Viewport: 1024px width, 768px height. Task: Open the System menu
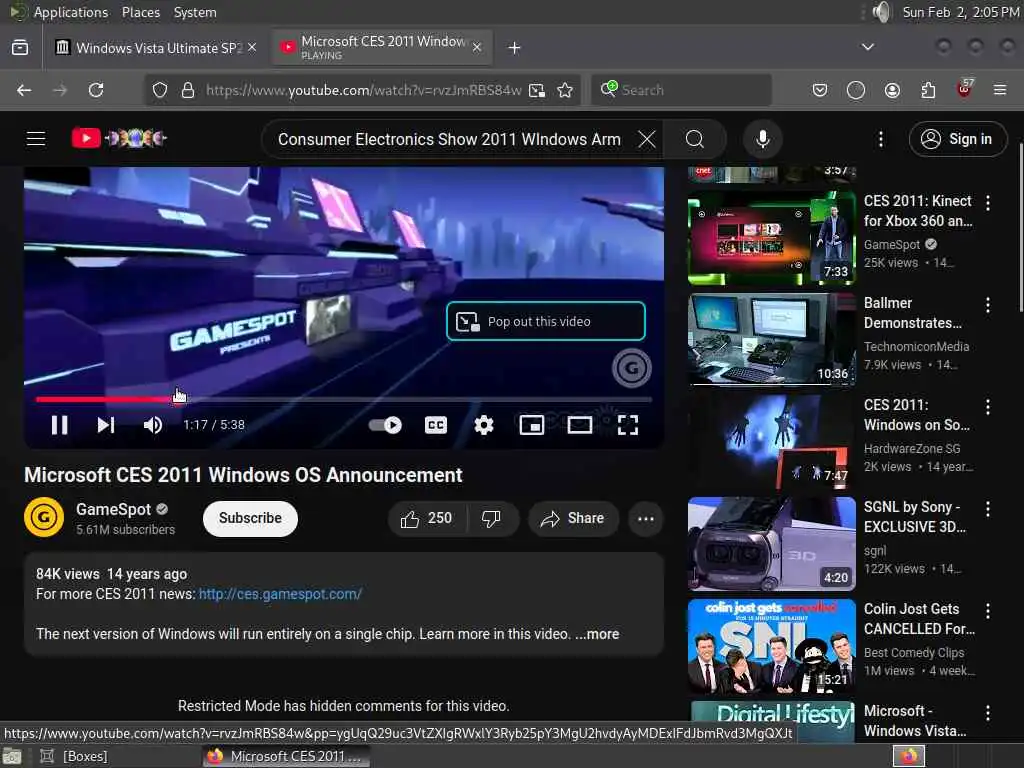click(x=195, y=12)
